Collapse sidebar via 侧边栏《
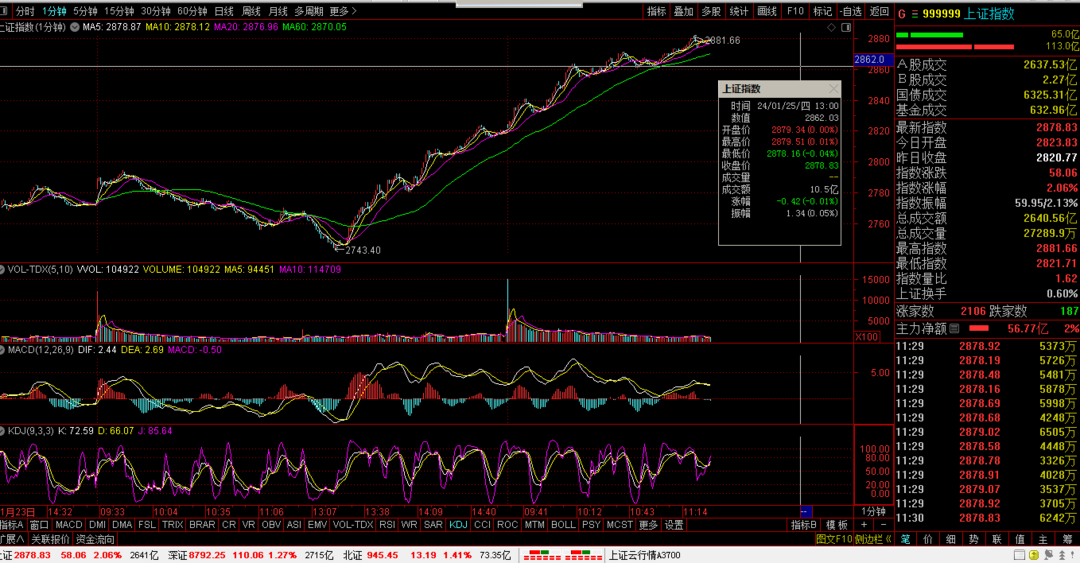The height and width of the screenshot is (563, 1080). pyautogui.click(x=873, y=540)
